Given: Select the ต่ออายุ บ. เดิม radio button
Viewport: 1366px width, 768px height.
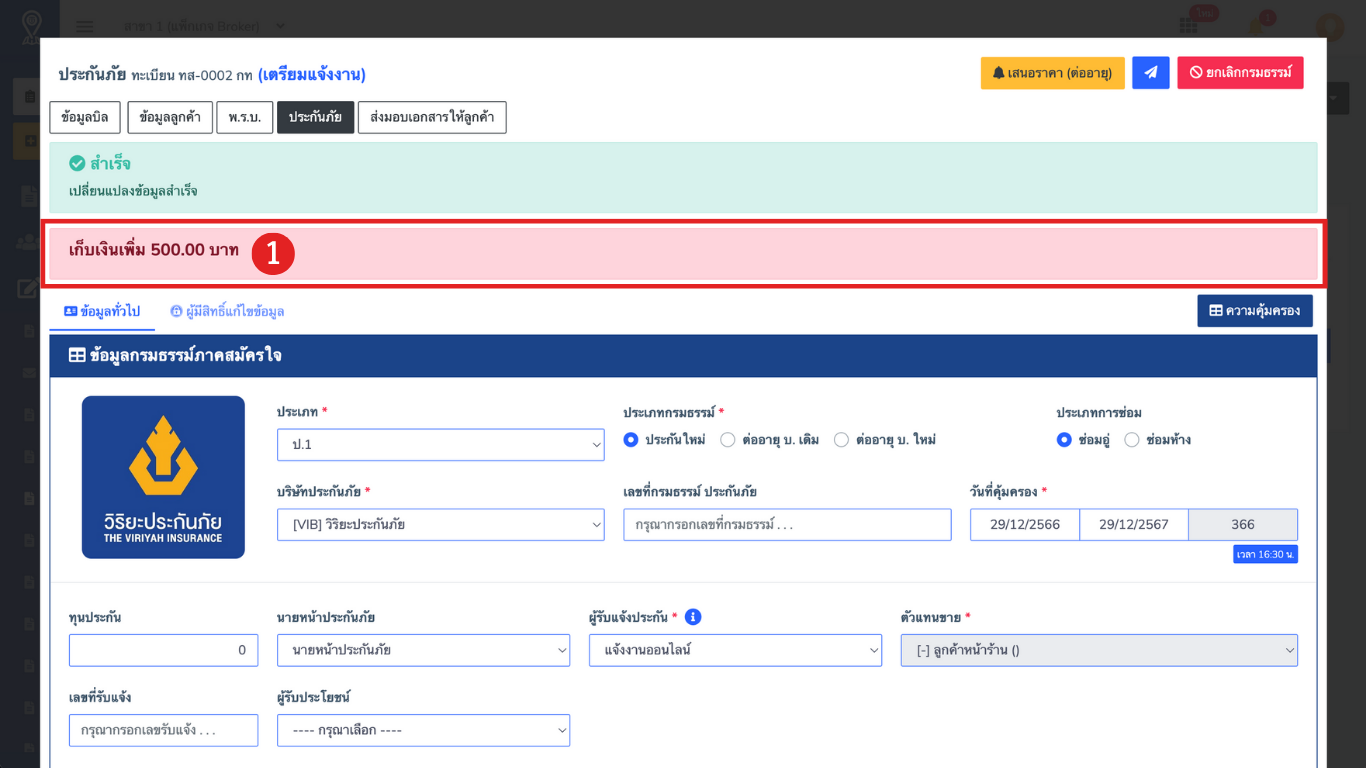Looking at the screenshot, I should point(727,440).
